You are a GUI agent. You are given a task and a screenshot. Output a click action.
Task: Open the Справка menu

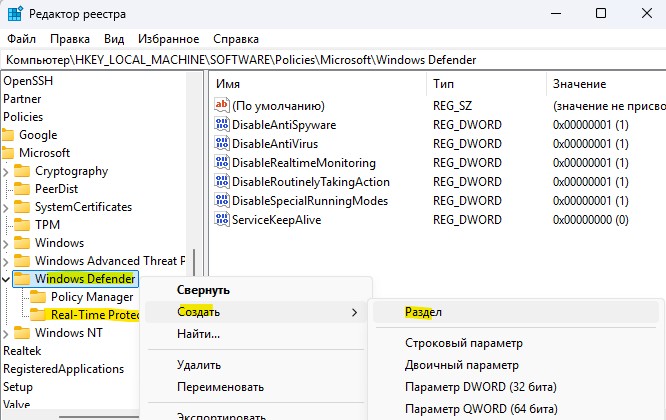(236, 39)
